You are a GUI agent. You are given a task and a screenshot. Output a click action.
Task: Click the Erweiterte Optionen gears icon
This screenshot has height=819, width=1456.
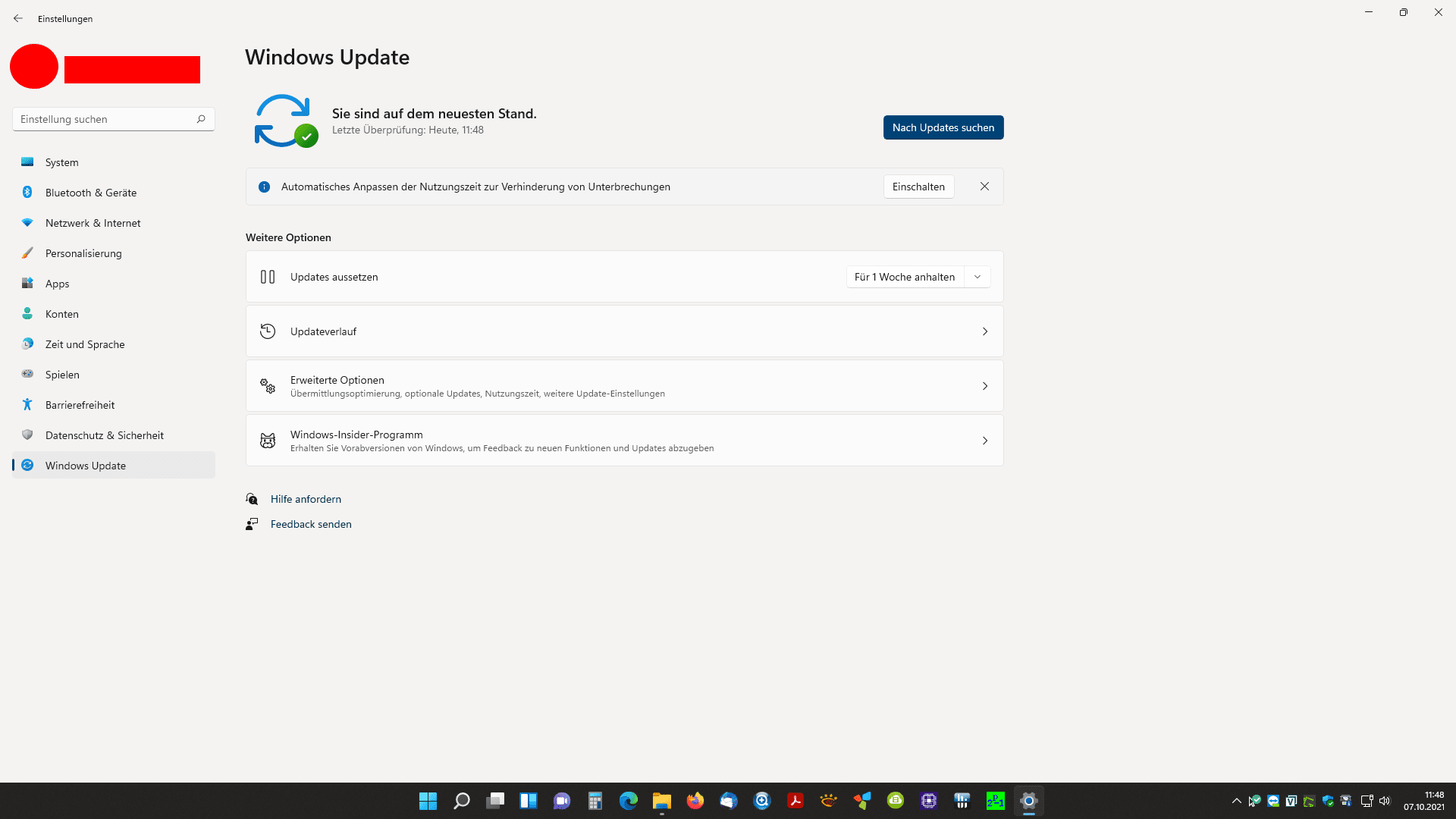[x=268, y=386]
